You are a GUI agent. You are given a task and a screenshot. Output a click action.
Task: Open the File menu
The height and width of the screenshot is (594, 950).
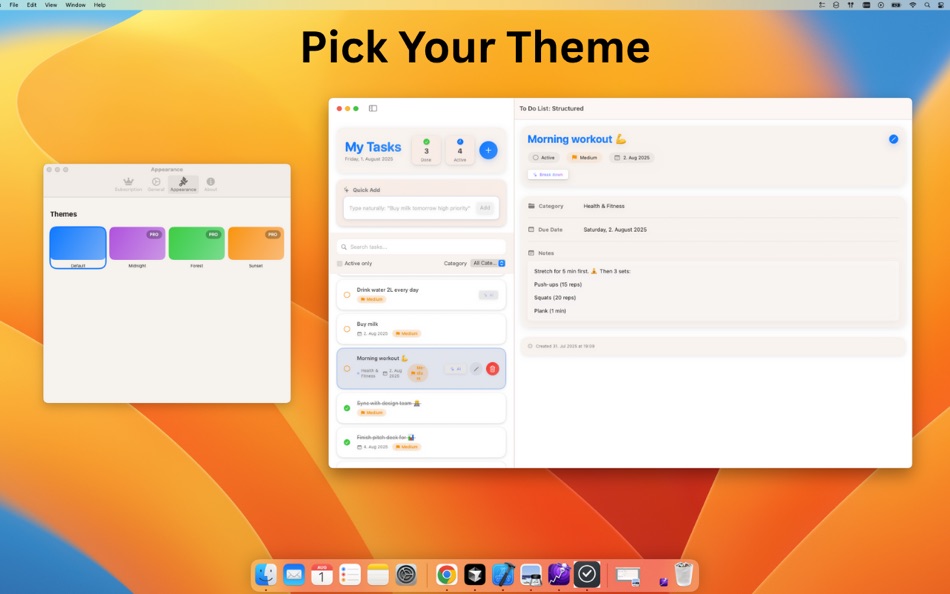[x=14, y=5]
